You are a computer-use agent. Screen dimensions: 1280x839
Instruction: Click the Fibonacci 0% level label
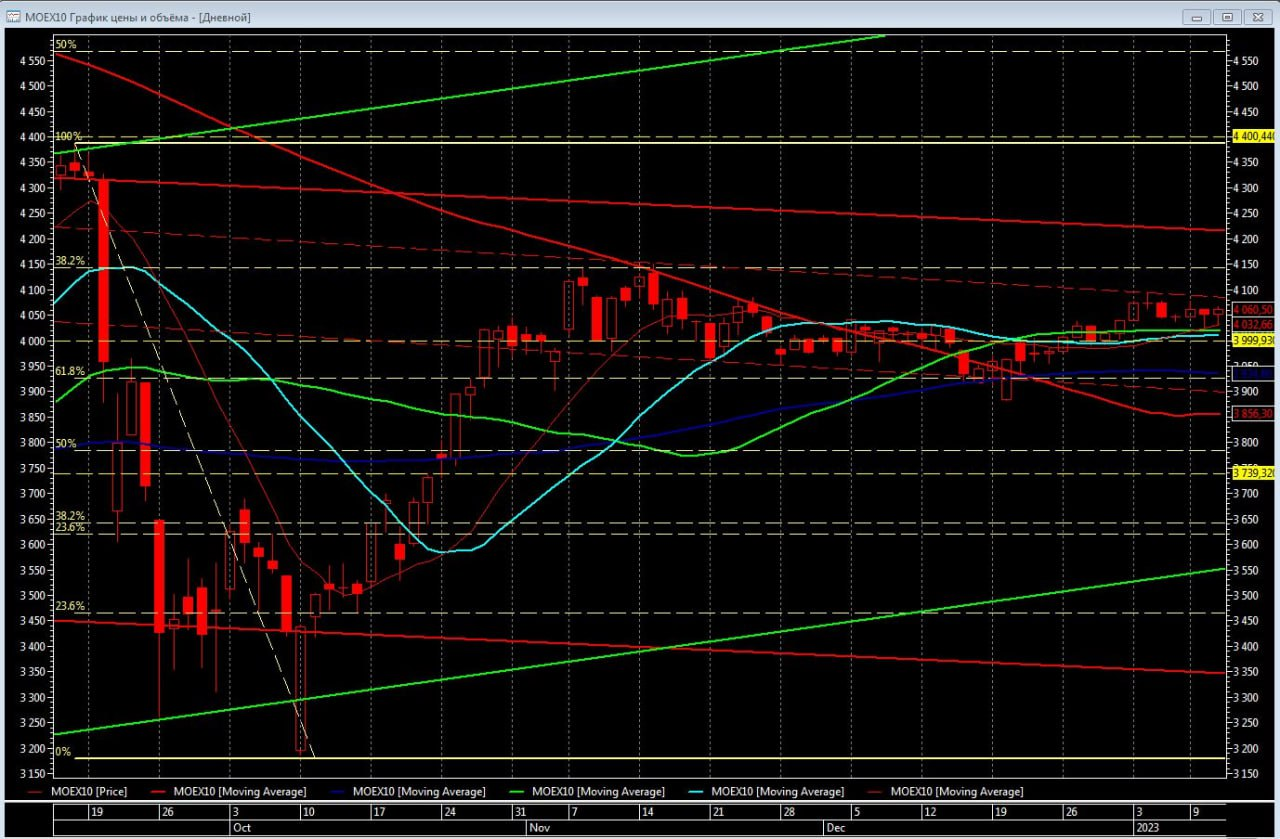(x=63, y=751)
